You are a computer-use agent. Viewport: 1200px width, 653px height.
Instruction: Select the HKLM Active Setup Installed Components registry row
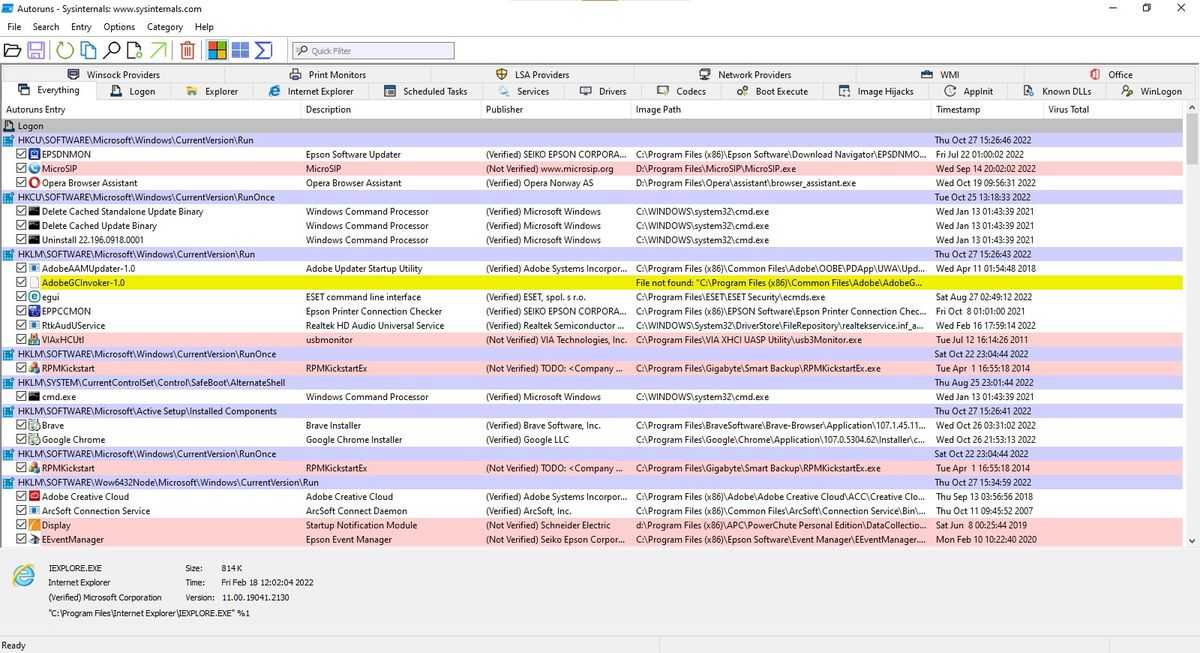coord(592,411)
